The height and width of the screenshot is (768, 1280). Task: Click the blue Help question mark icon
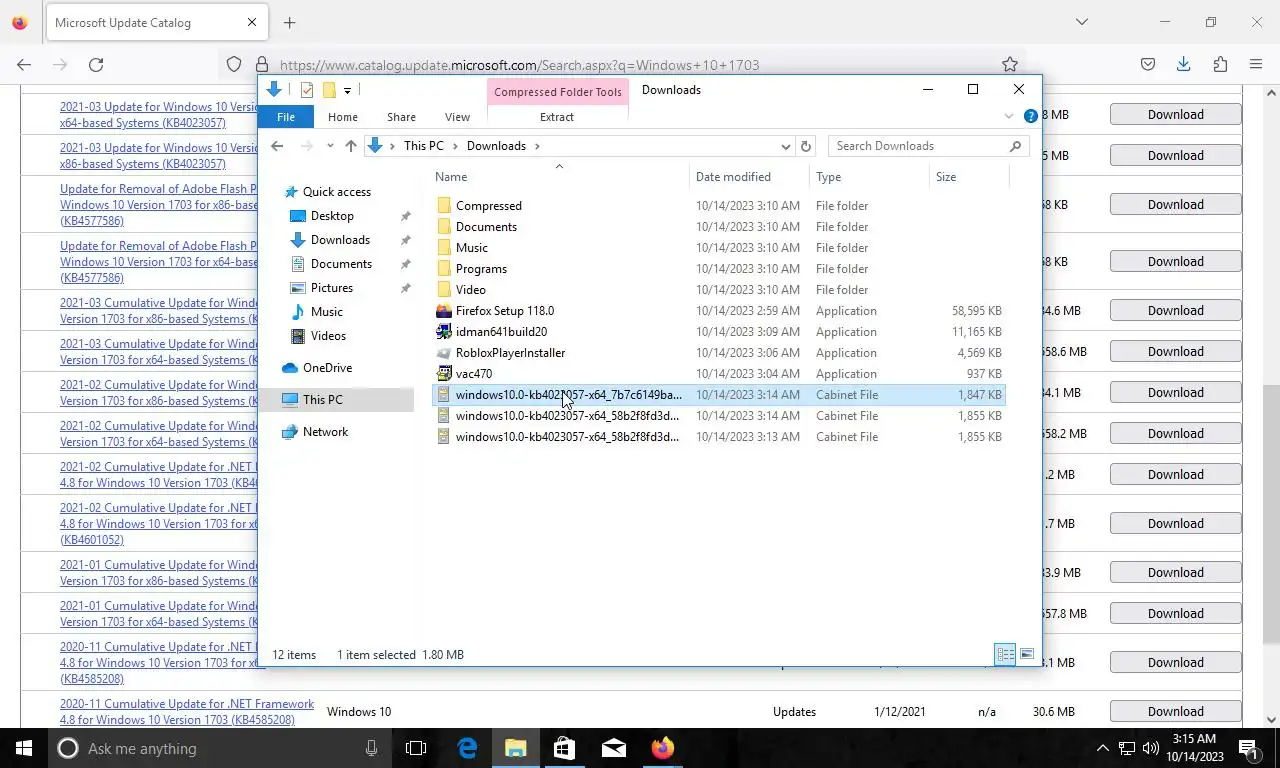pos(1030,117)
